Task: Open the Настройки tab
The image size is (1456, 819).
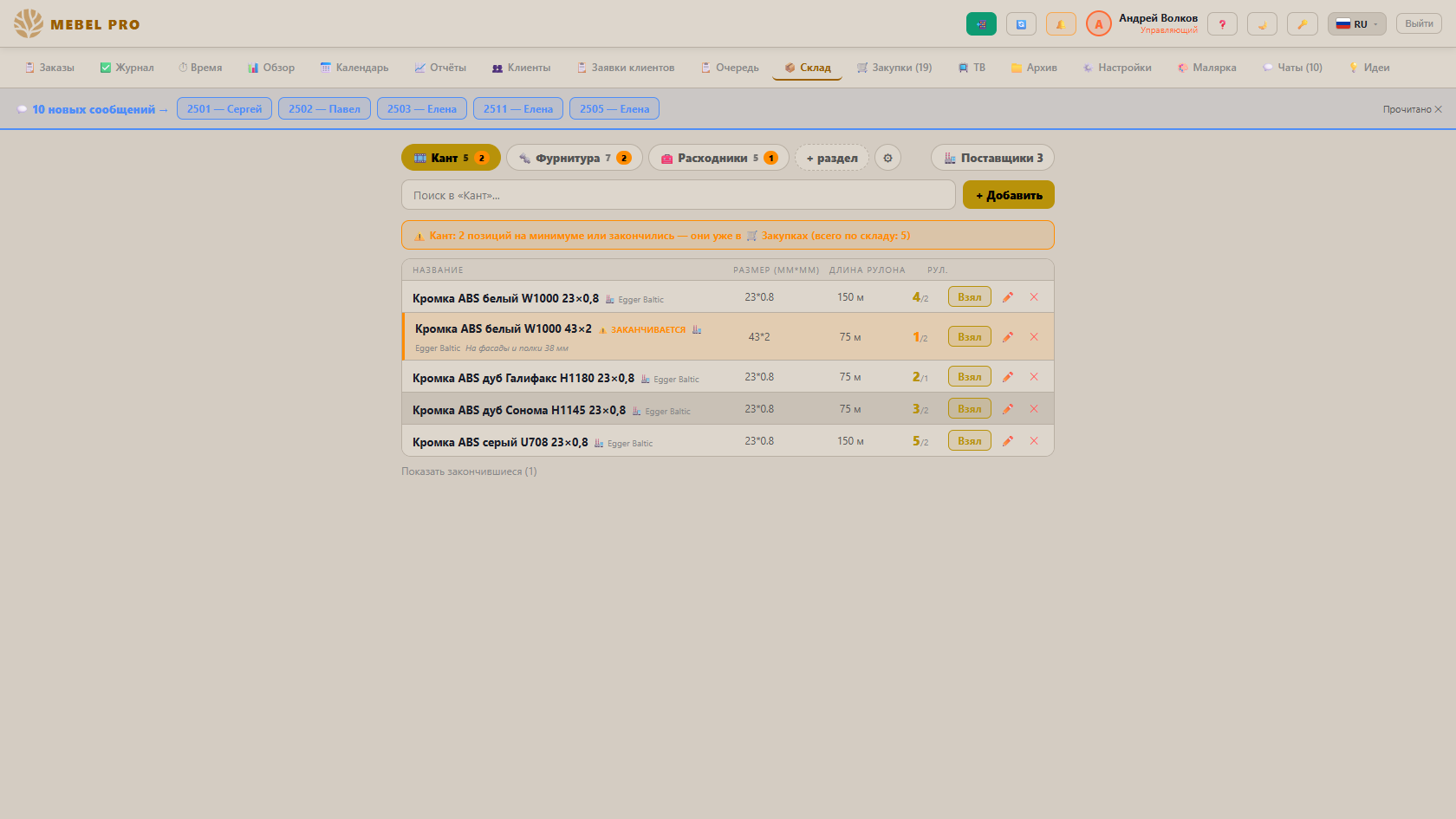Action: [x=1117, y=68]
